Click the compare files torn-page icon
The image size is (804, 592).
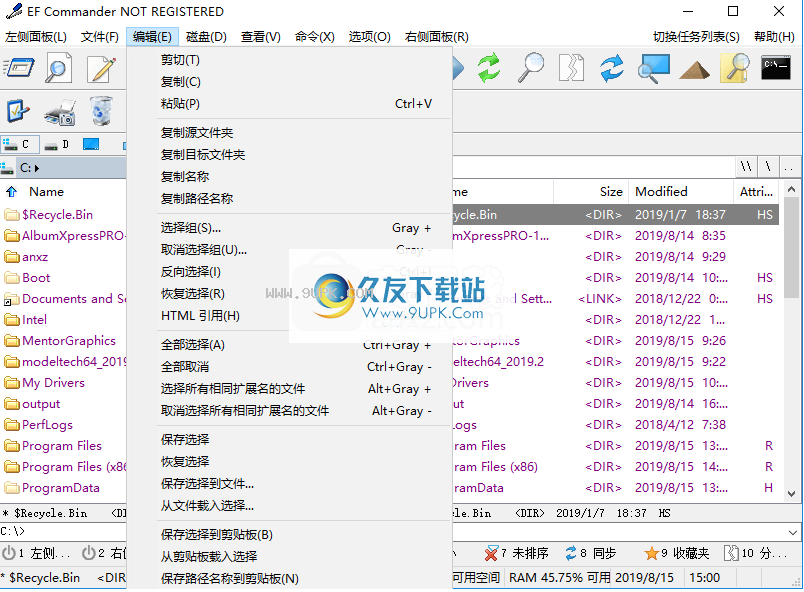[571, 67]
